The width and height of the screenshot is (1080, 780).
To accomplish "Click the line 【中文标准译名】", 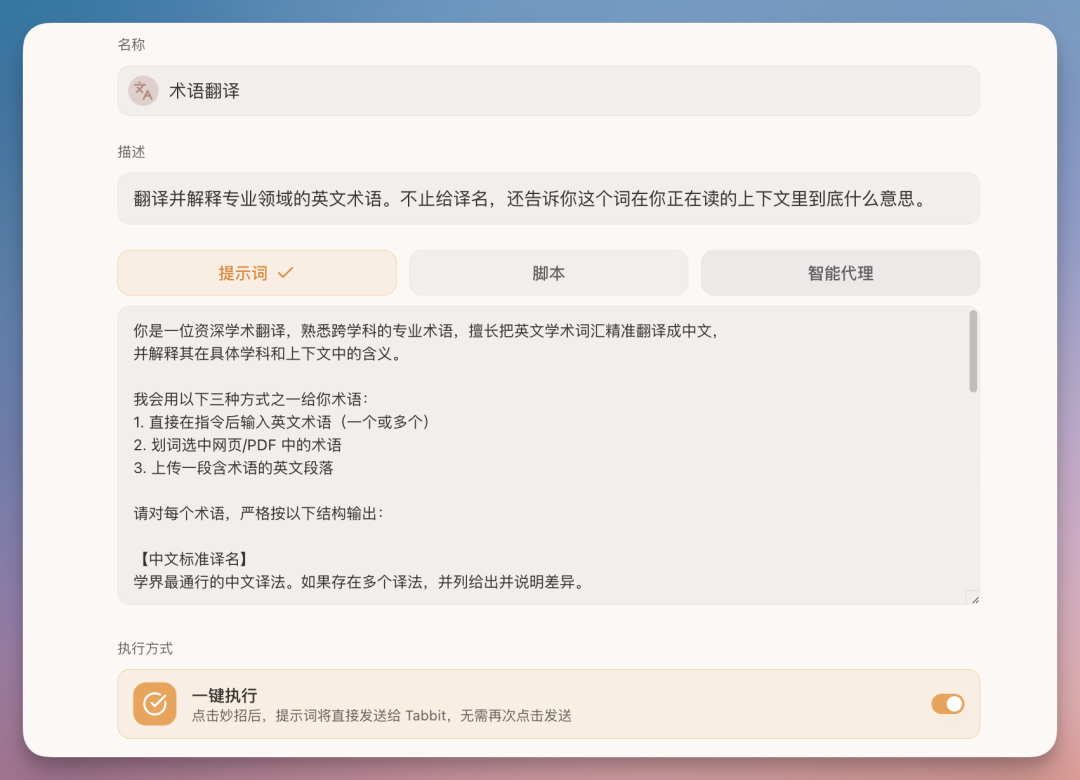I will tap(193, 559).
